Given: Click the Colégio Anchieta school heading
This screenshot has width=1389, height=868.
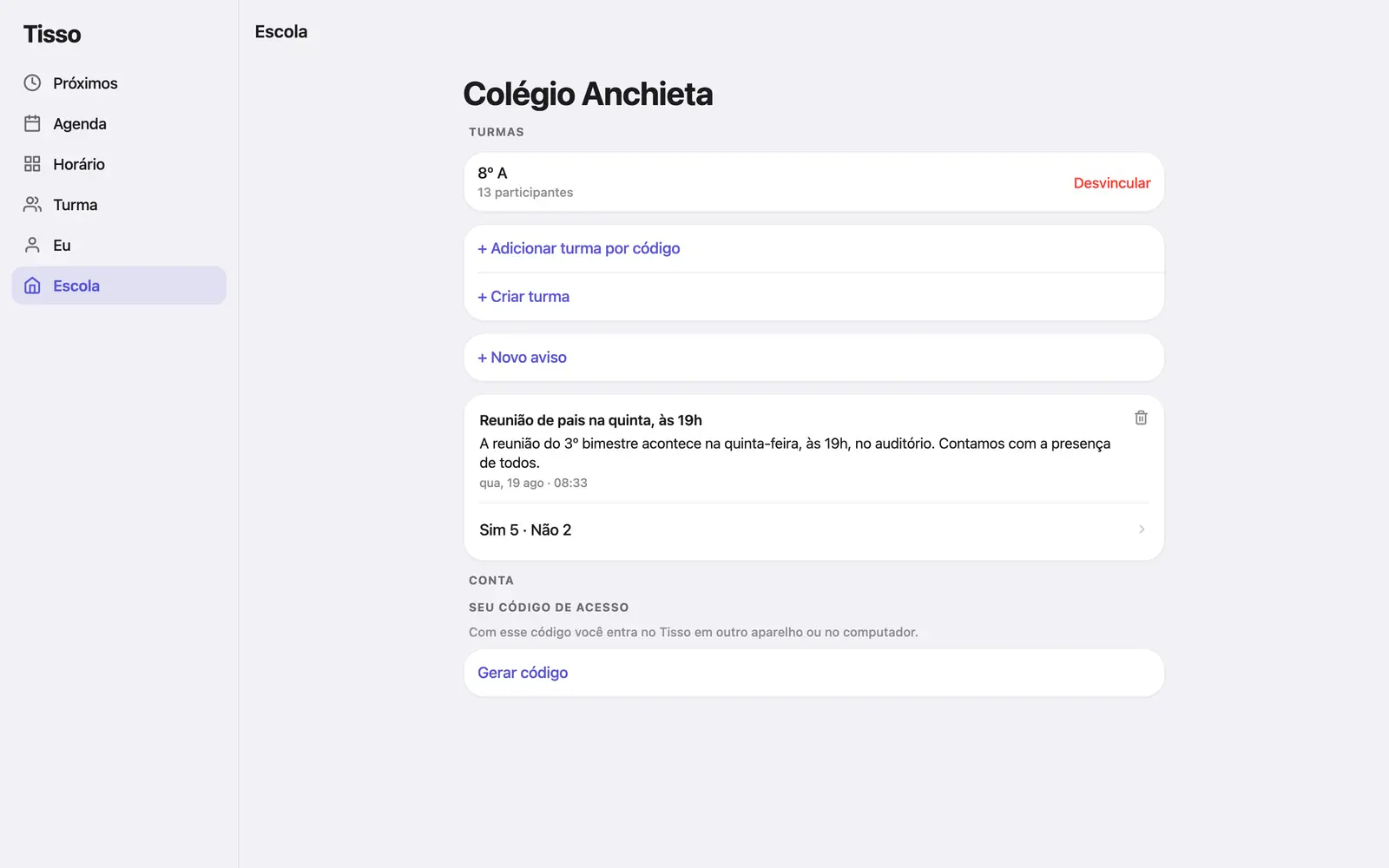Looking at the screenshot, I should (588, 94).
